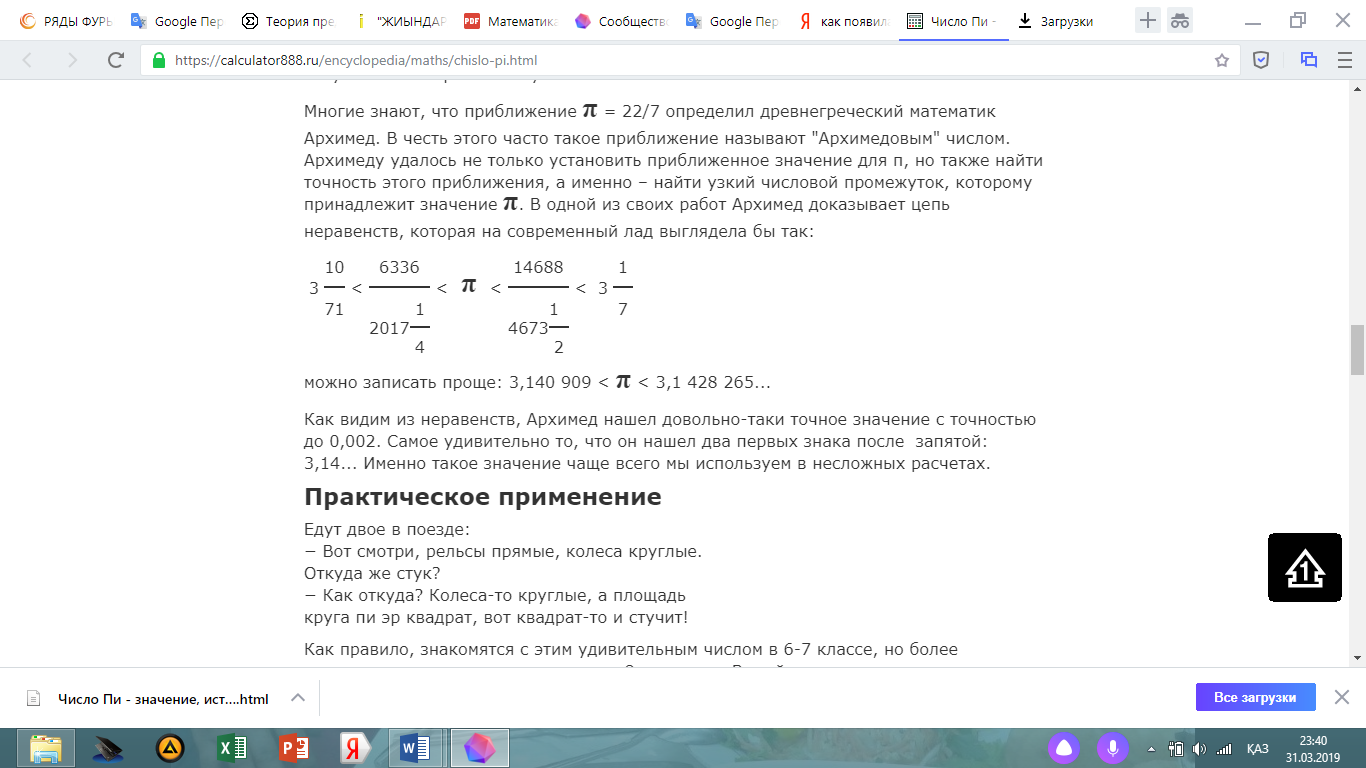Open the browser hamburger menu
The width and height of the screenshot is (1366, 768).
coord(1344,60)
